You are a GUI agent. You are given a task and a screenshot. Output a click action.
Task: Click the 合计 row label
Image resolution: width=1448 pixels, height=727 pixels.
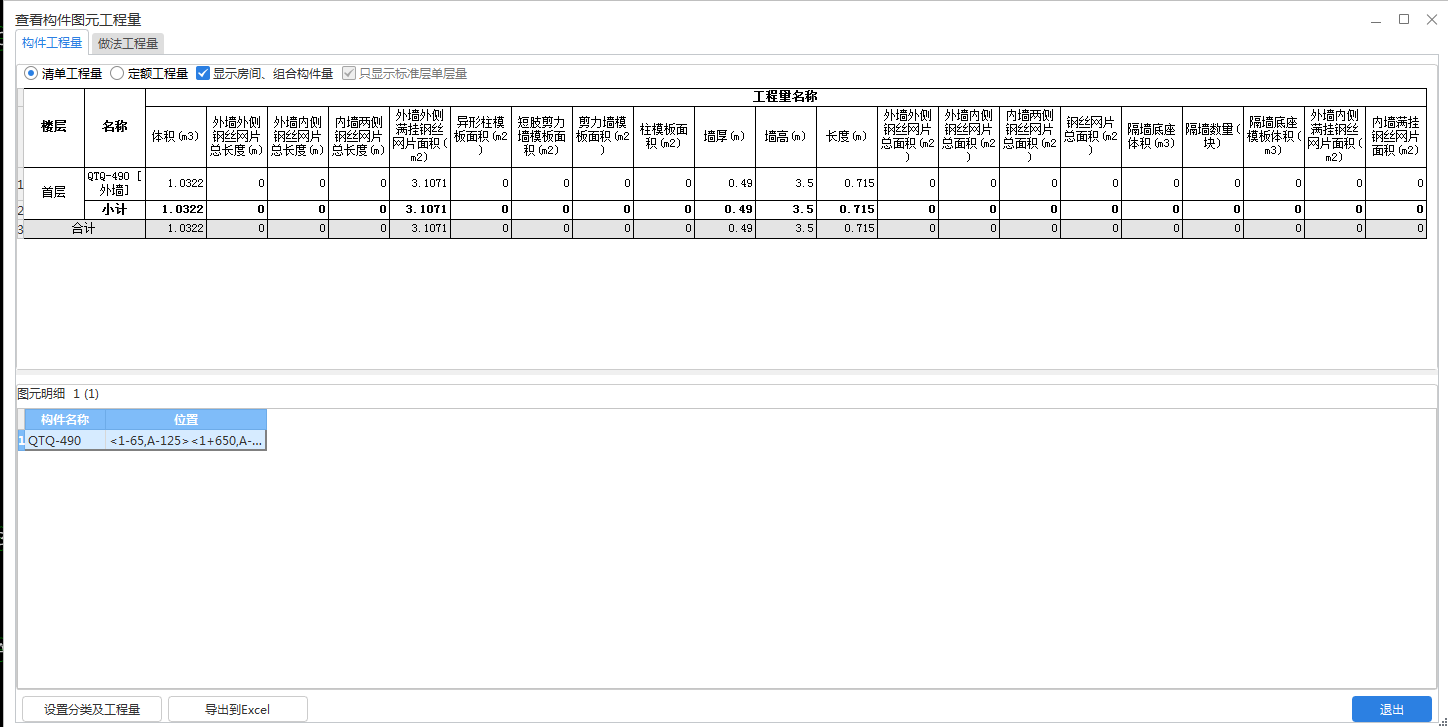pyautogui.click(x=85, y=229)
